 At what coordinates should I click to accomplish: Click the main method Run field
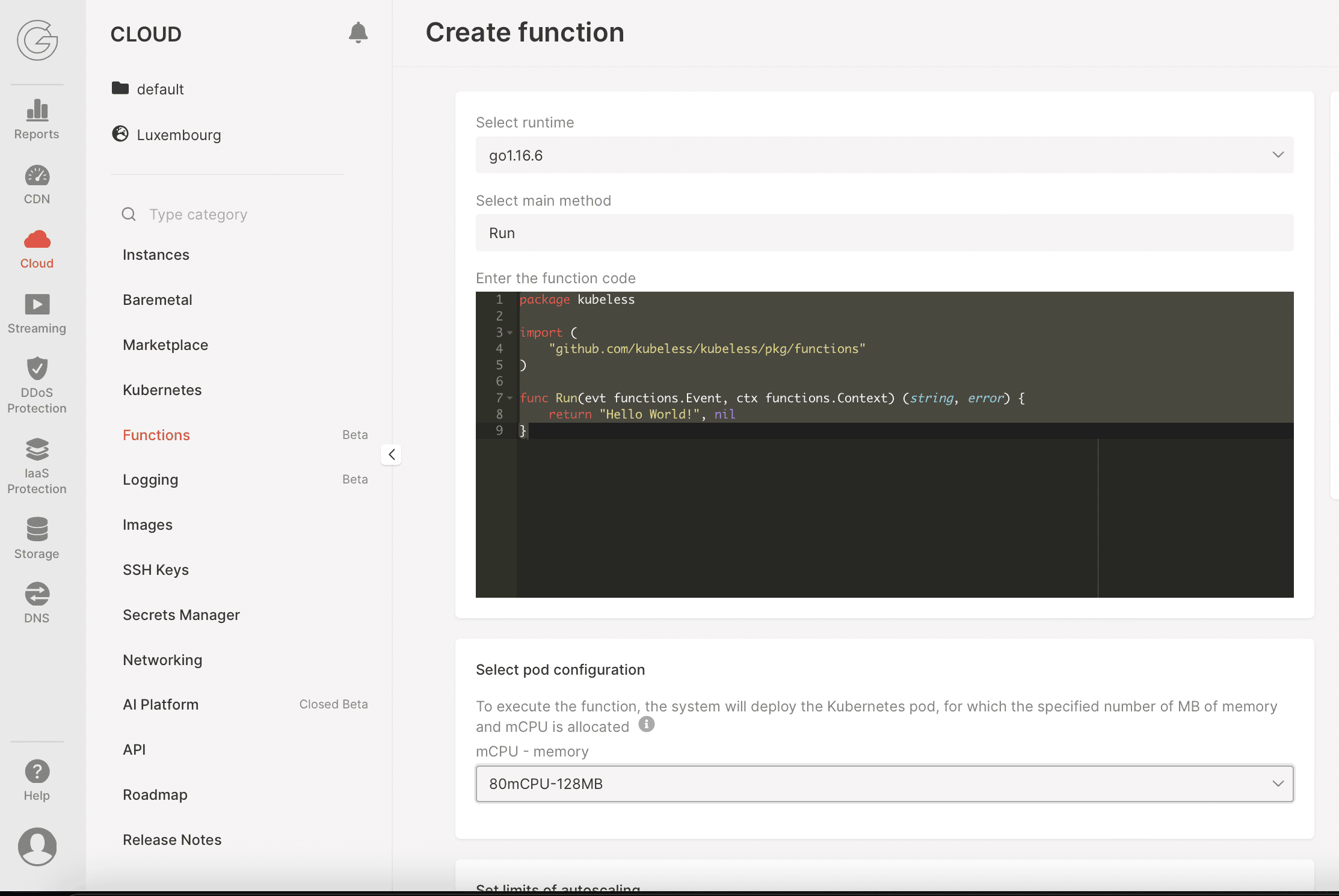[884, 233]
